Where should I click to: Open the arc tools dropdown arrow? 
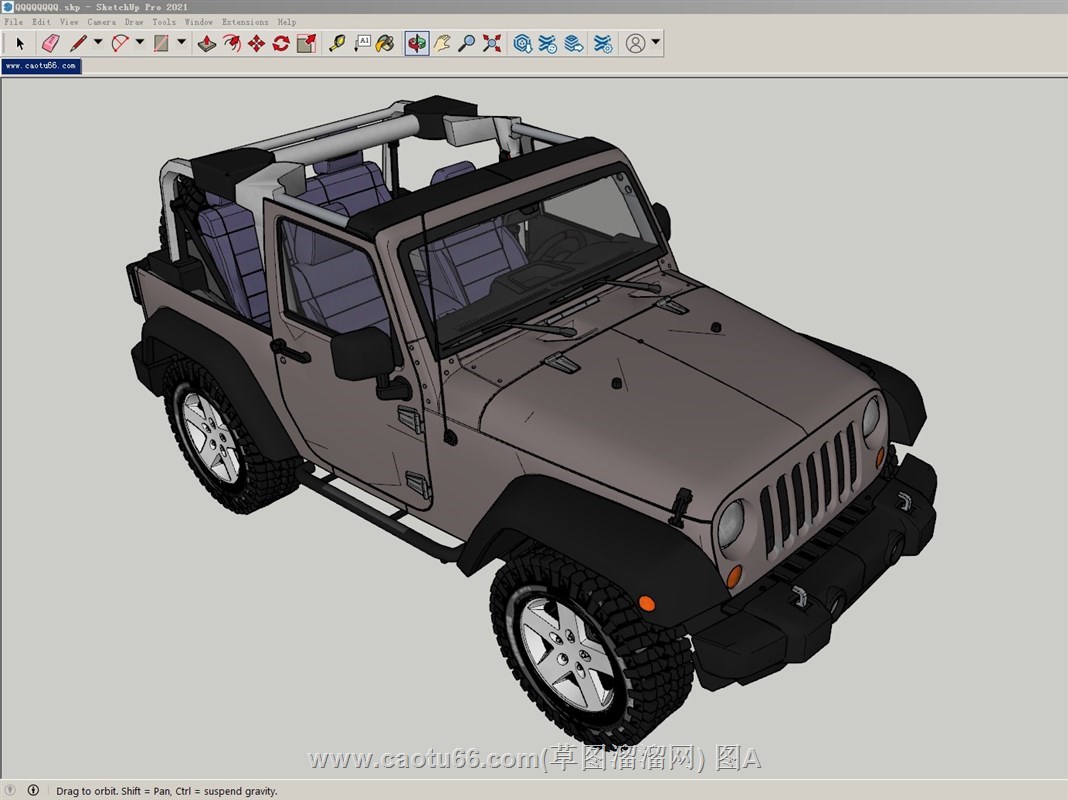point(140,43)
